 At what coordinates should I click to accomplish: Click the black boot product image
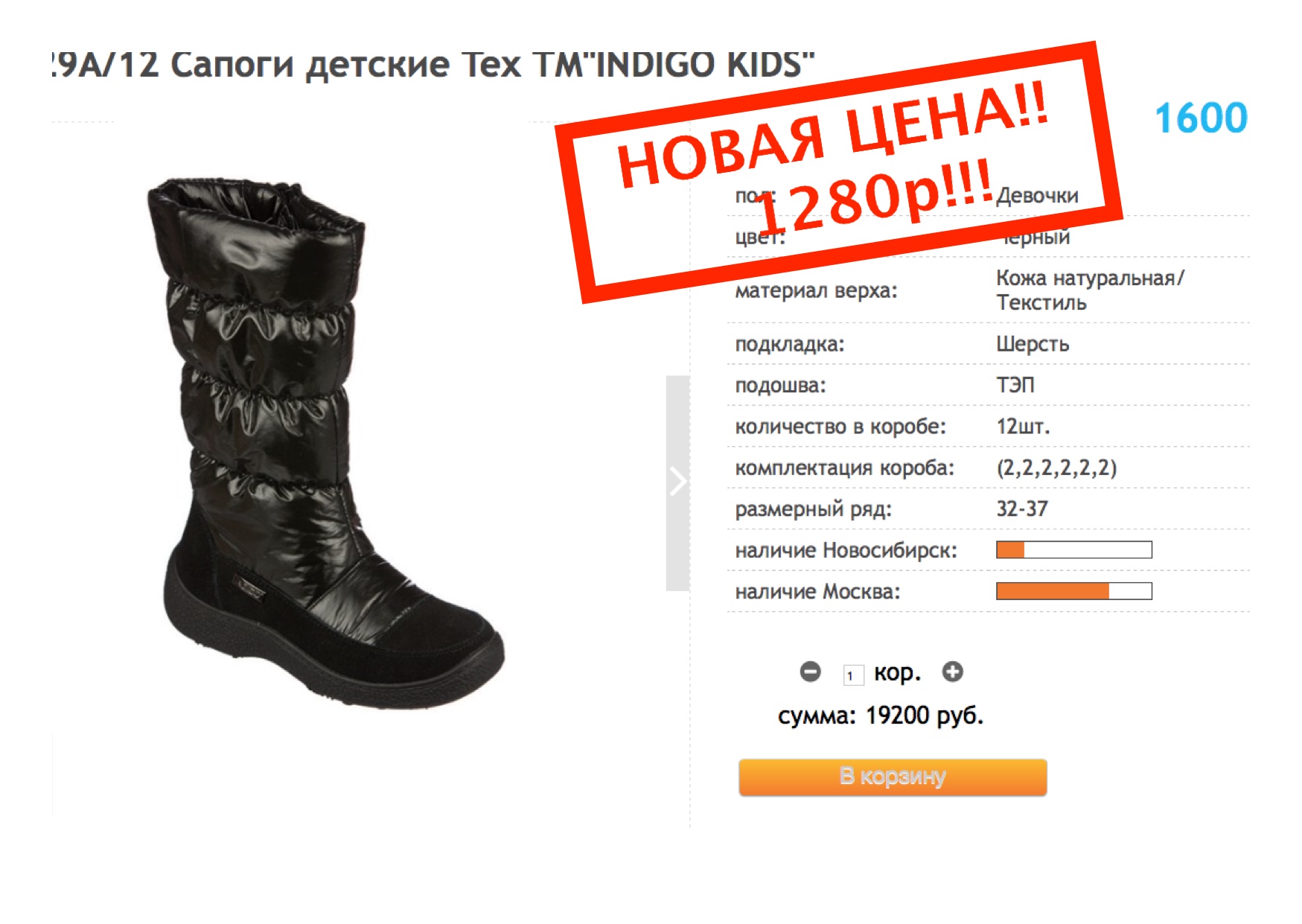pos(324,443)
